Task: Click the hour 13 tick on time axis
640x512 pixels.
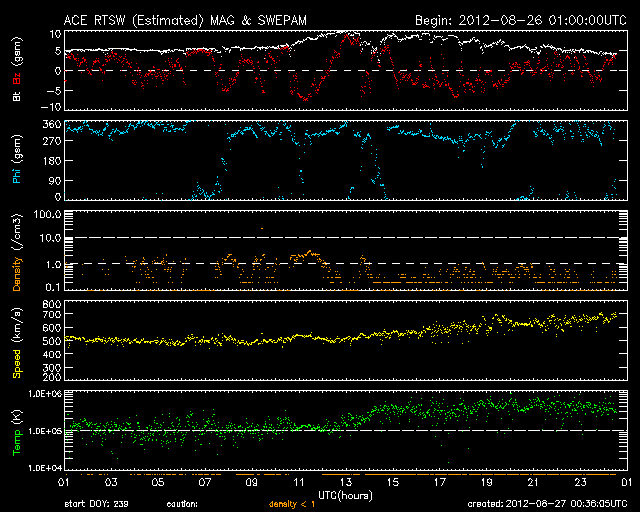Action: point(346,482)
